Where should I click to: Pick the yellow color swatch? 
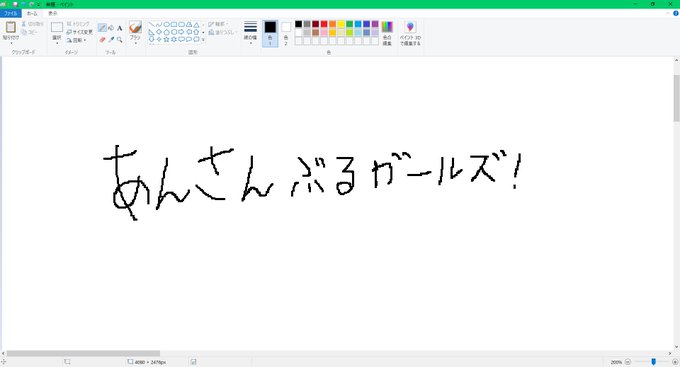coord(341,24)
